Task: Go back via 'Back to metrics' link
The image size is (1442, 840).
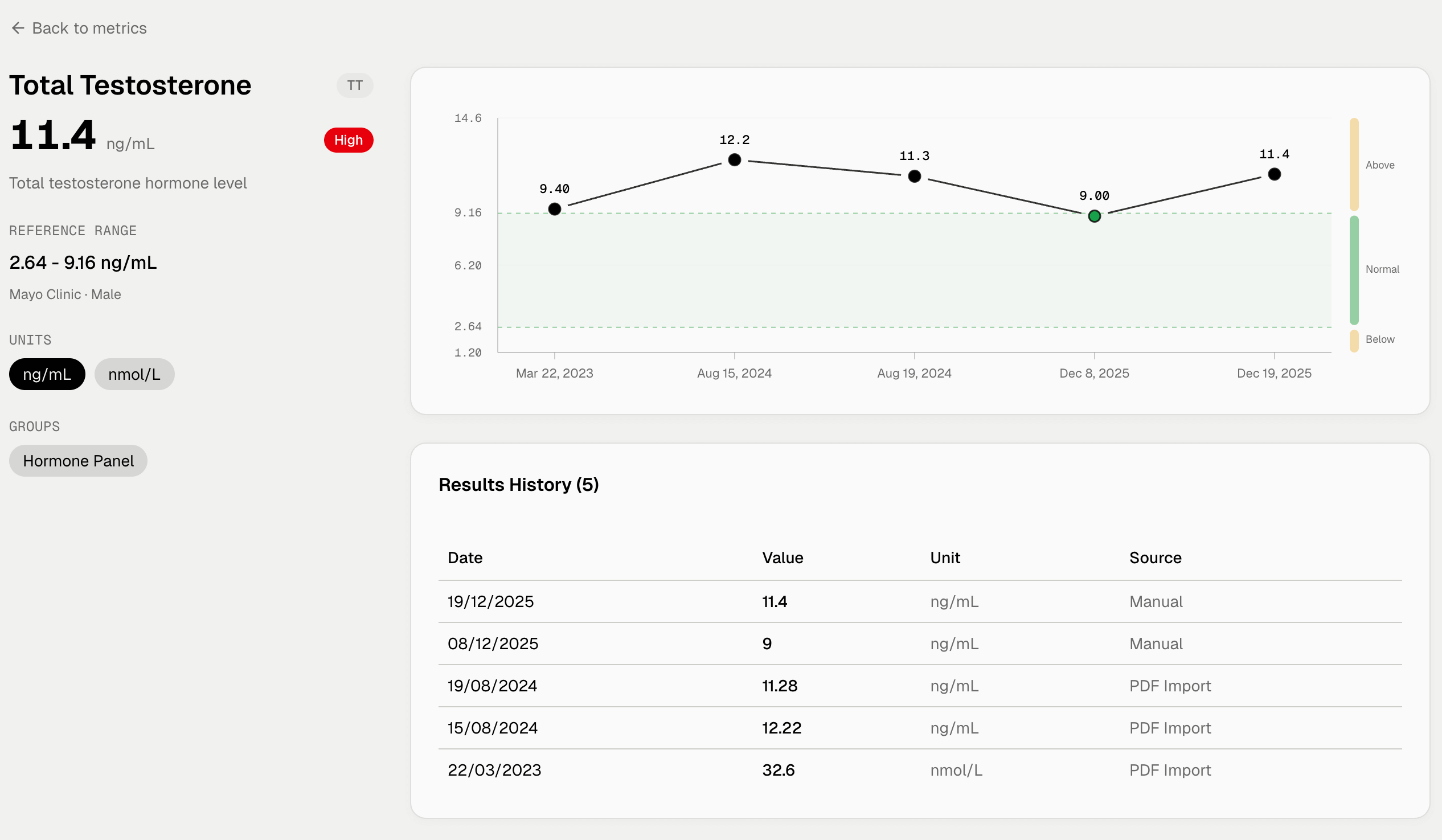Action: pos(79,28)
